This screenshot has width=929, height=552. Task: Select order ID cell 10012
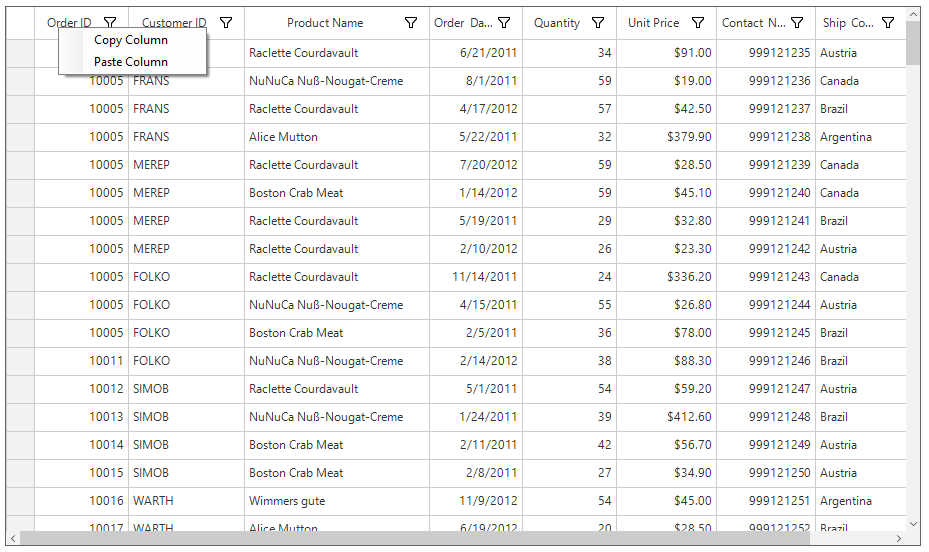pyautogui.click(x=81, y=389)
